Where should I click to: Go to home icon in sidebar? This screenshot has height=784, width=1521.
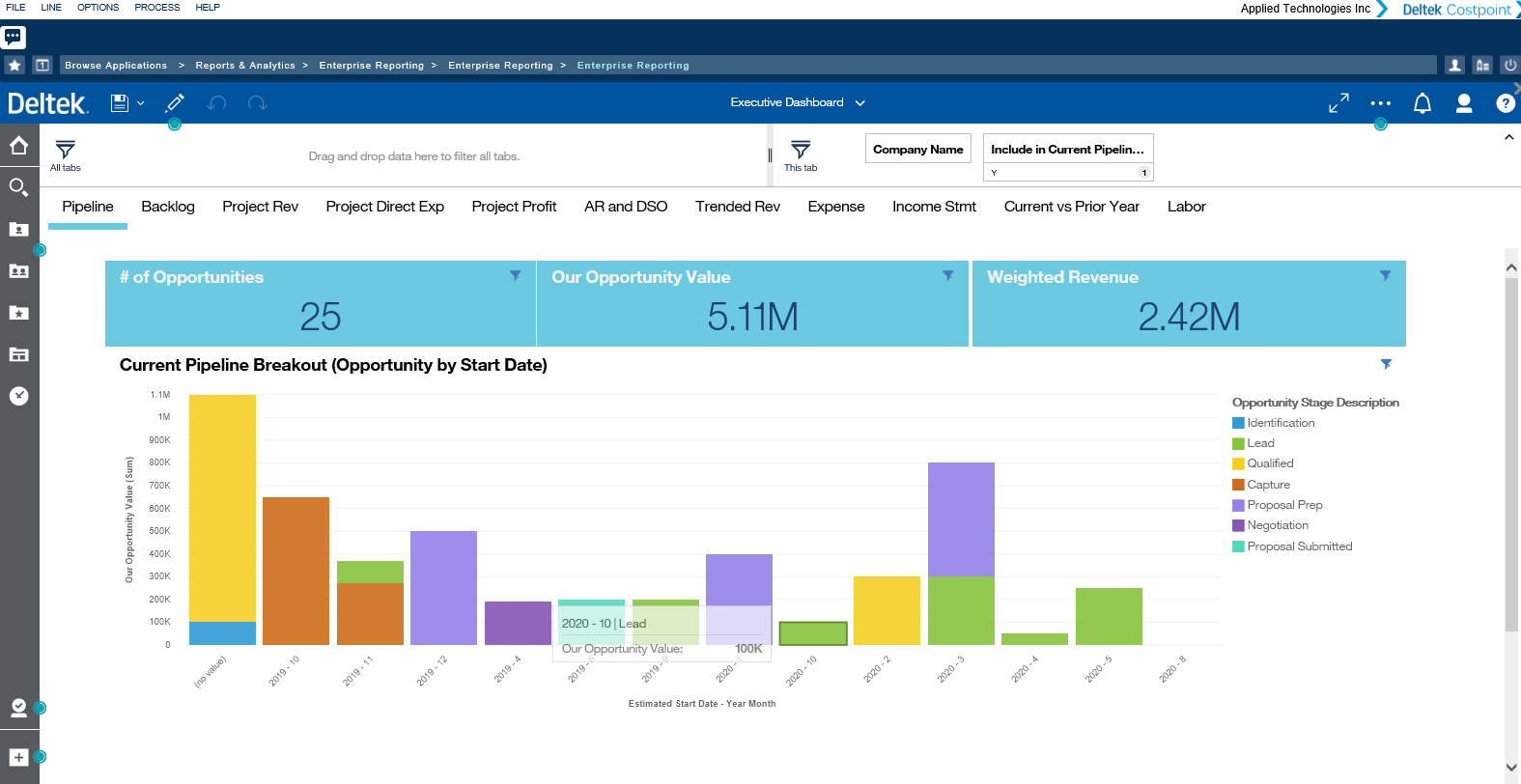point(18,146)
